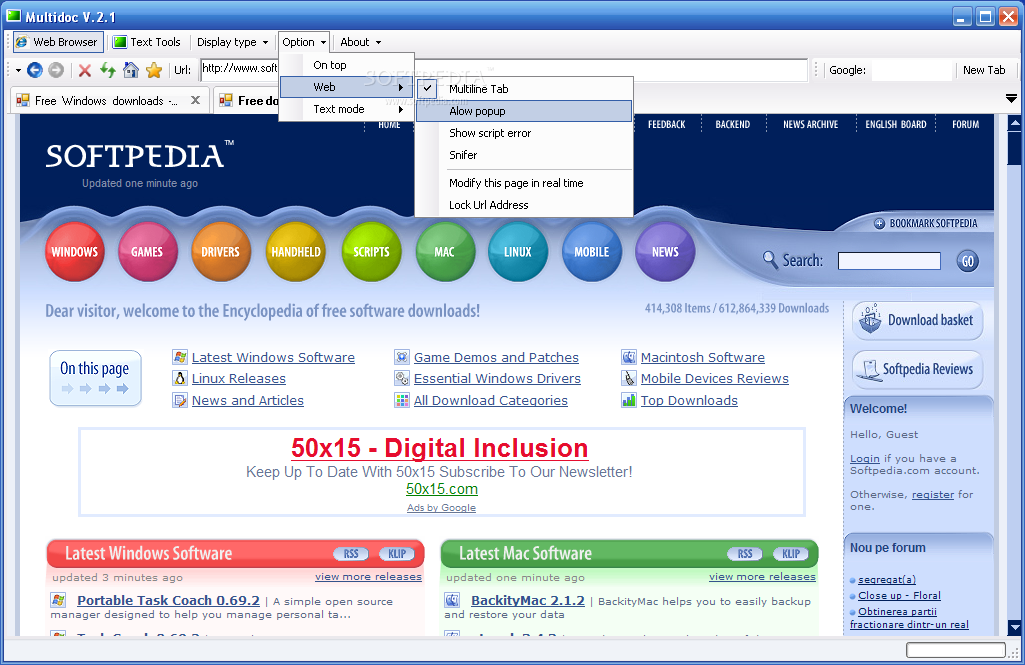Open the Latest Windows Software link
This screenshot has height=665, width=1025.
[273, 358]
